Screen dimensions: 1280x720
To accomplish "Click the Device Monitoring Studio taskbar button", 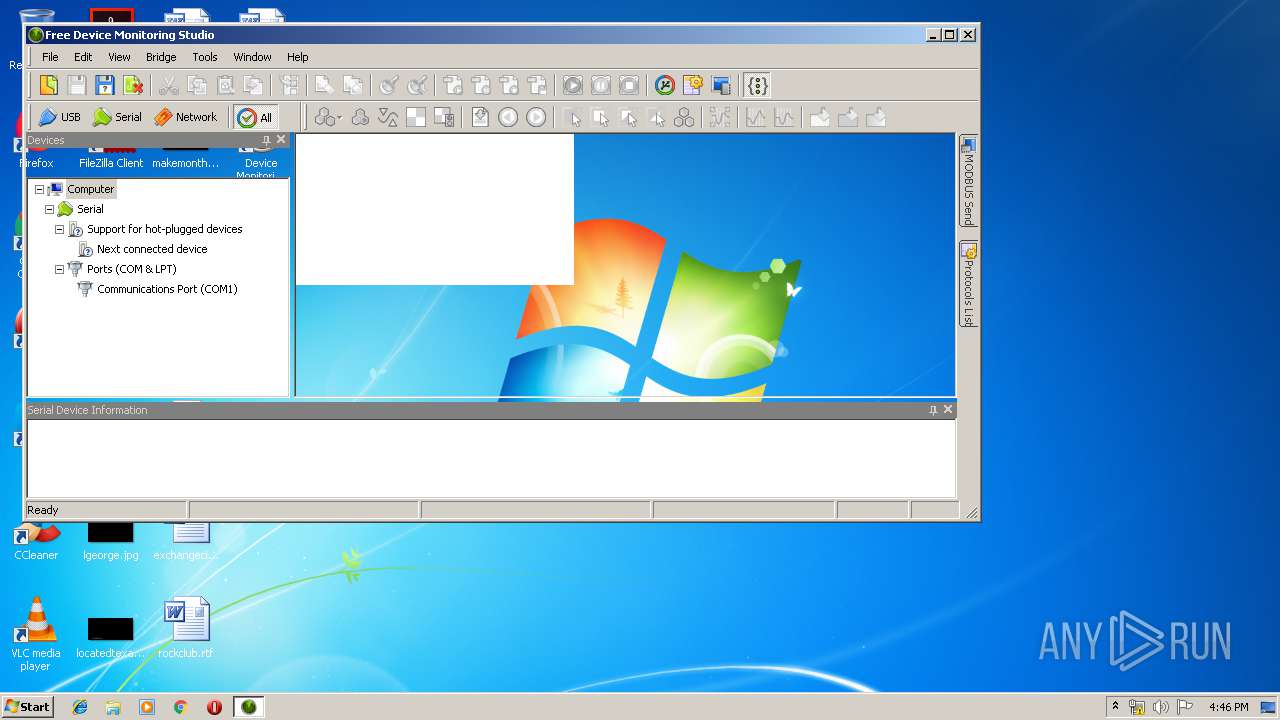I will click(x=248, y=707).
